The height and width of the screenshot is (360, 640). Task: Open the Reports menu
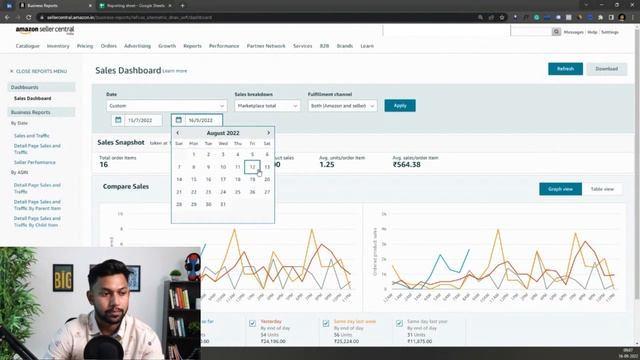pos(192,46)
